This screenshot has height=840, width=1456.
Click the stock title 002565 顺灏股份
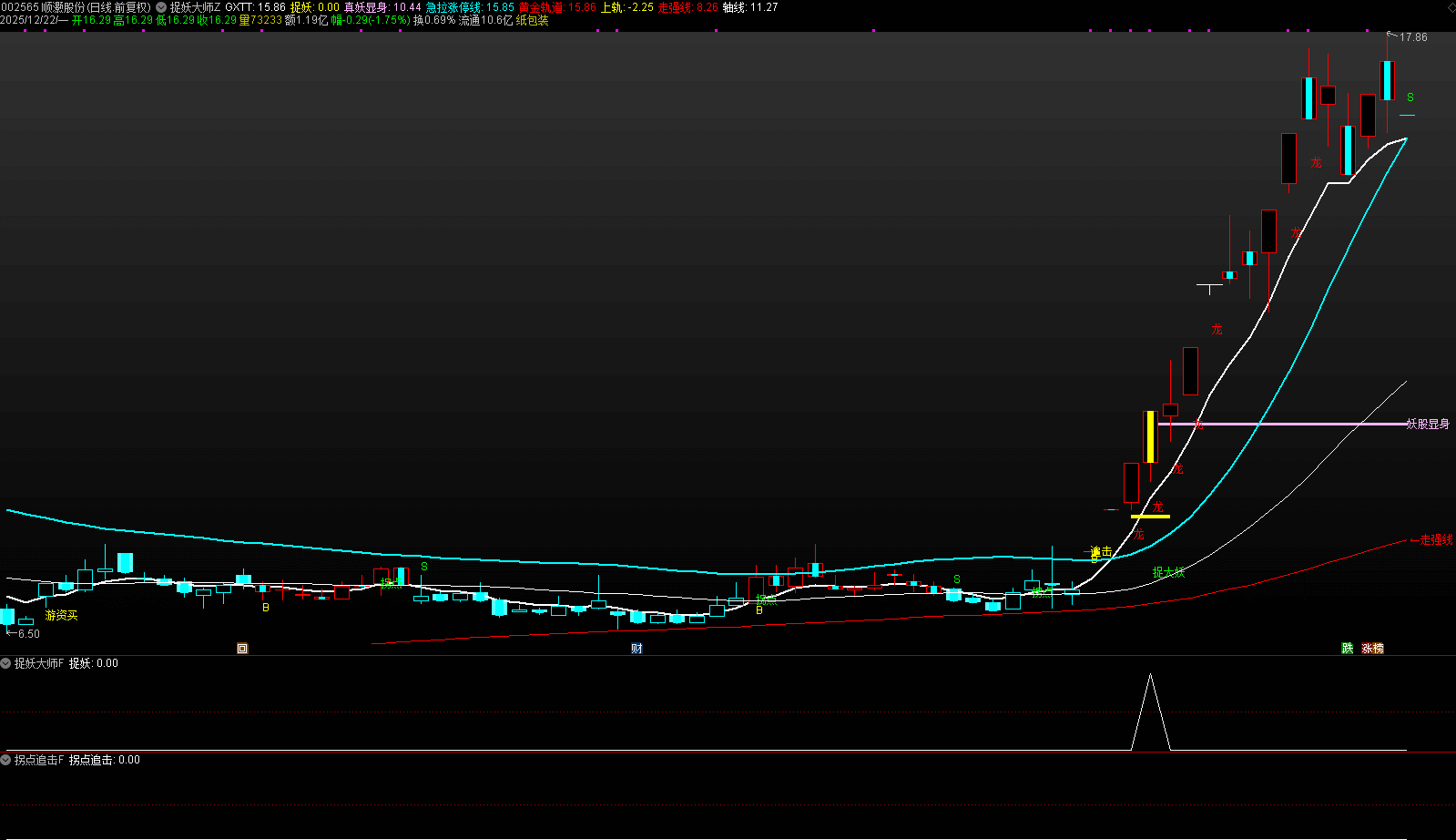point(76,7)
